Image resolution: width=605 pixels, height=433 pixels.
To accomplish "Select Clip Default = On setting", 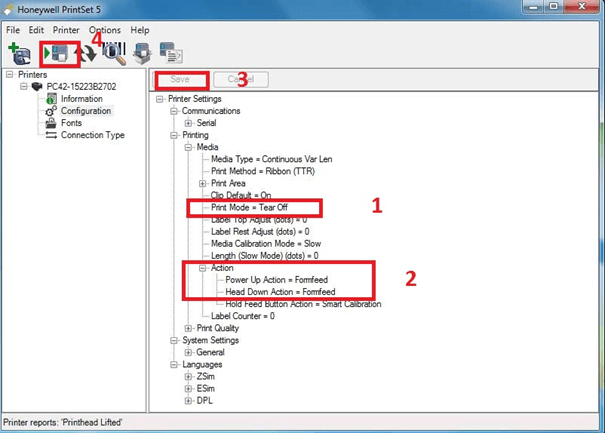I will tap(241, 195).
